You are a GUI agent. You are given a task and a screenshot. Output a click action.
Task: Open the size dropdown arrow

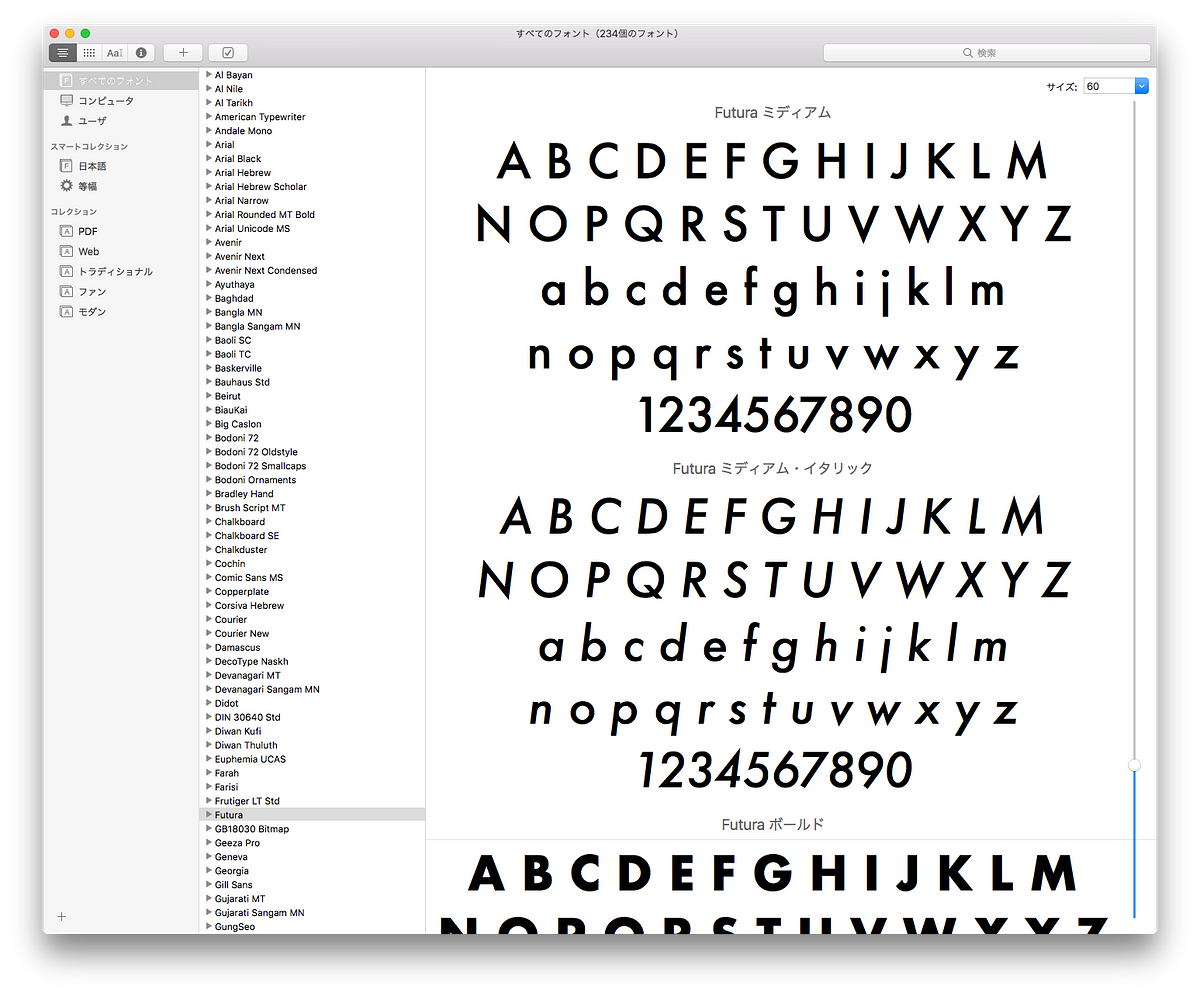click(1142, 86)
